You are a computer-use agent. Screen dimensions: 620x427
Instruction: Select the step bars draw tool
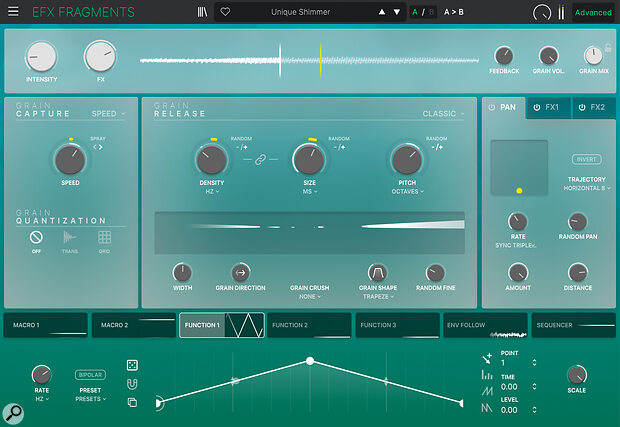(x=487, y=374)
